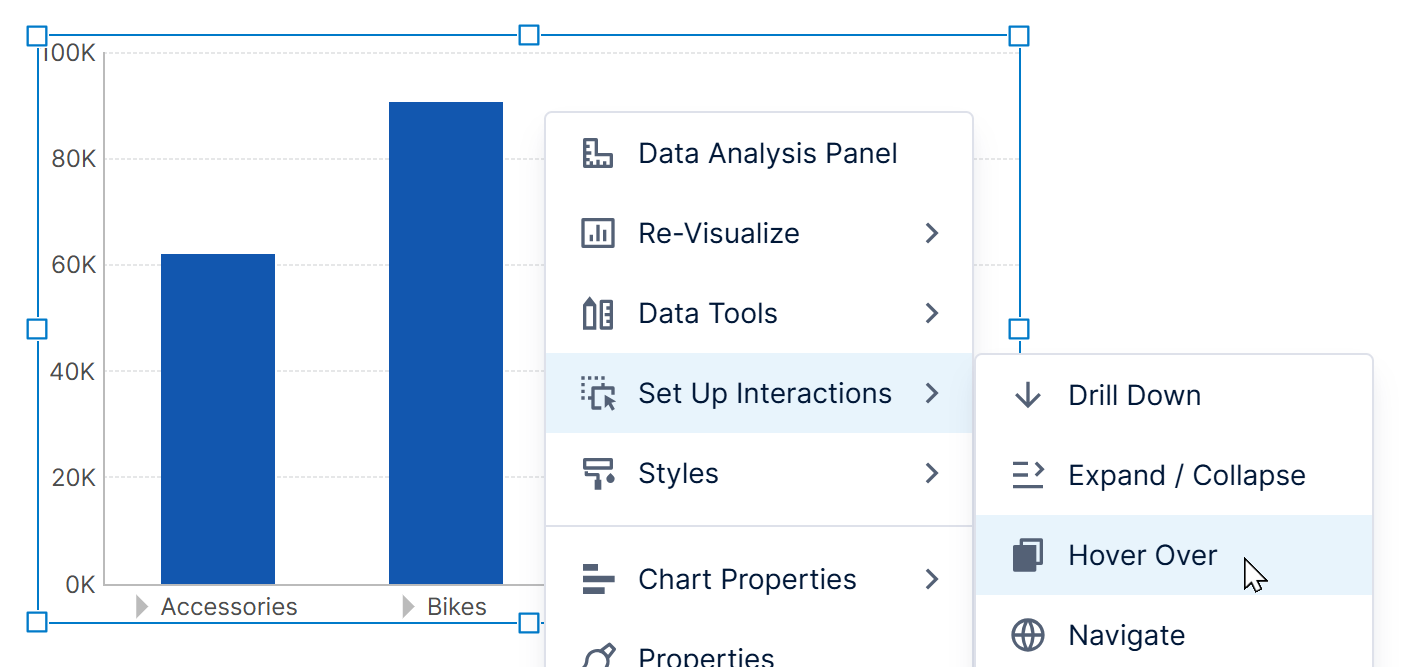Click the top-right chart resize handle
1409x667 pixels.
pos(1018,36)
